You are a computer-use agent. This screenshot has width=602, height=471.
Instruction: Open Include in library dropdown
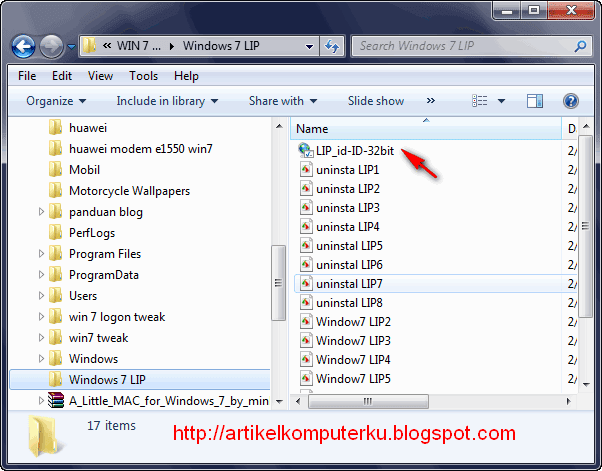pos(167,101)
